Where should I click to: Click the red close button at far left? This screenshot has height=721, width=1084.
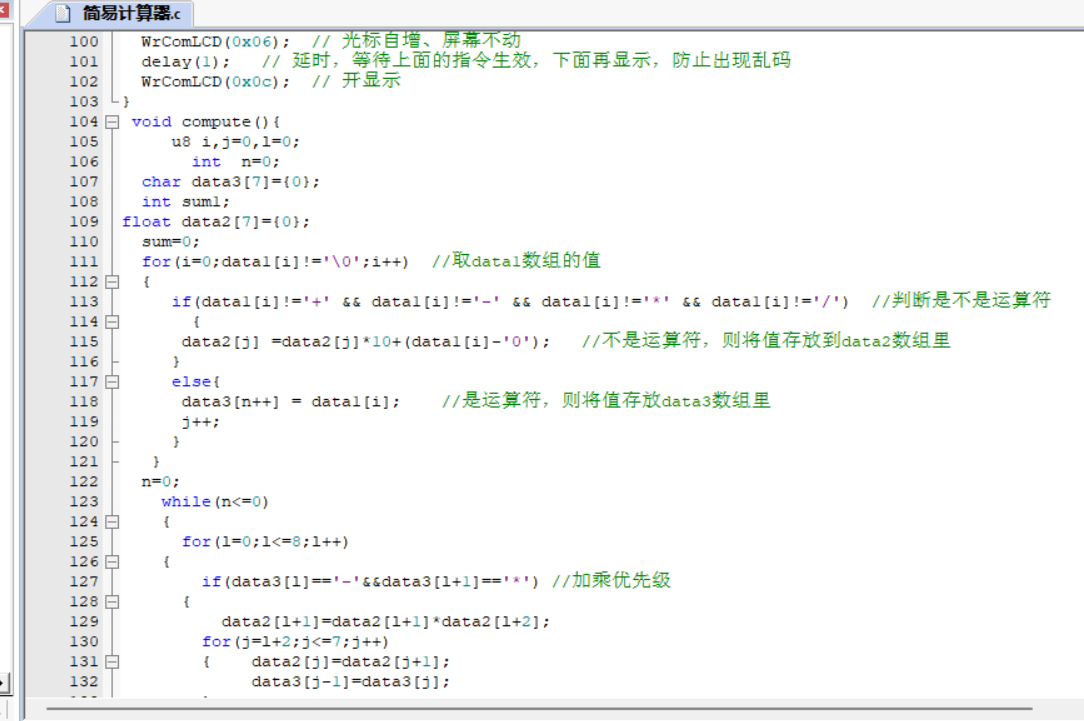[4, 10]
